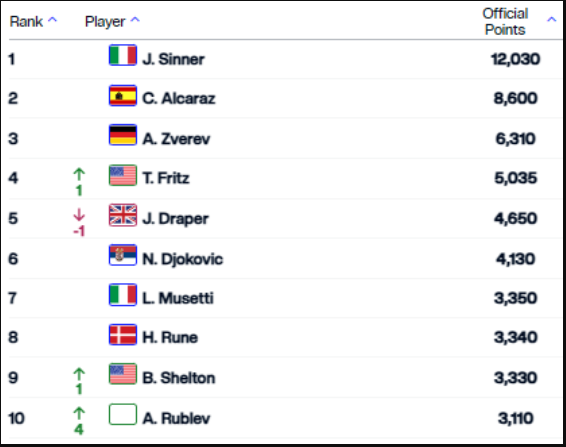Click the Italian flag beside J. Sinner
Screen dimensions: 566x447
tap(123, 55)
